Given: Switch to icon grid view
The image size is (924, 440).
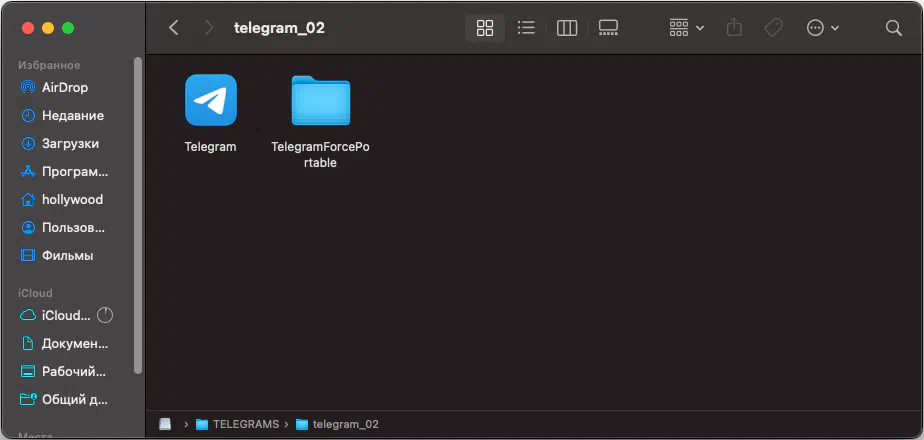Looking at the screenshot, I should [x=485, y=28].
